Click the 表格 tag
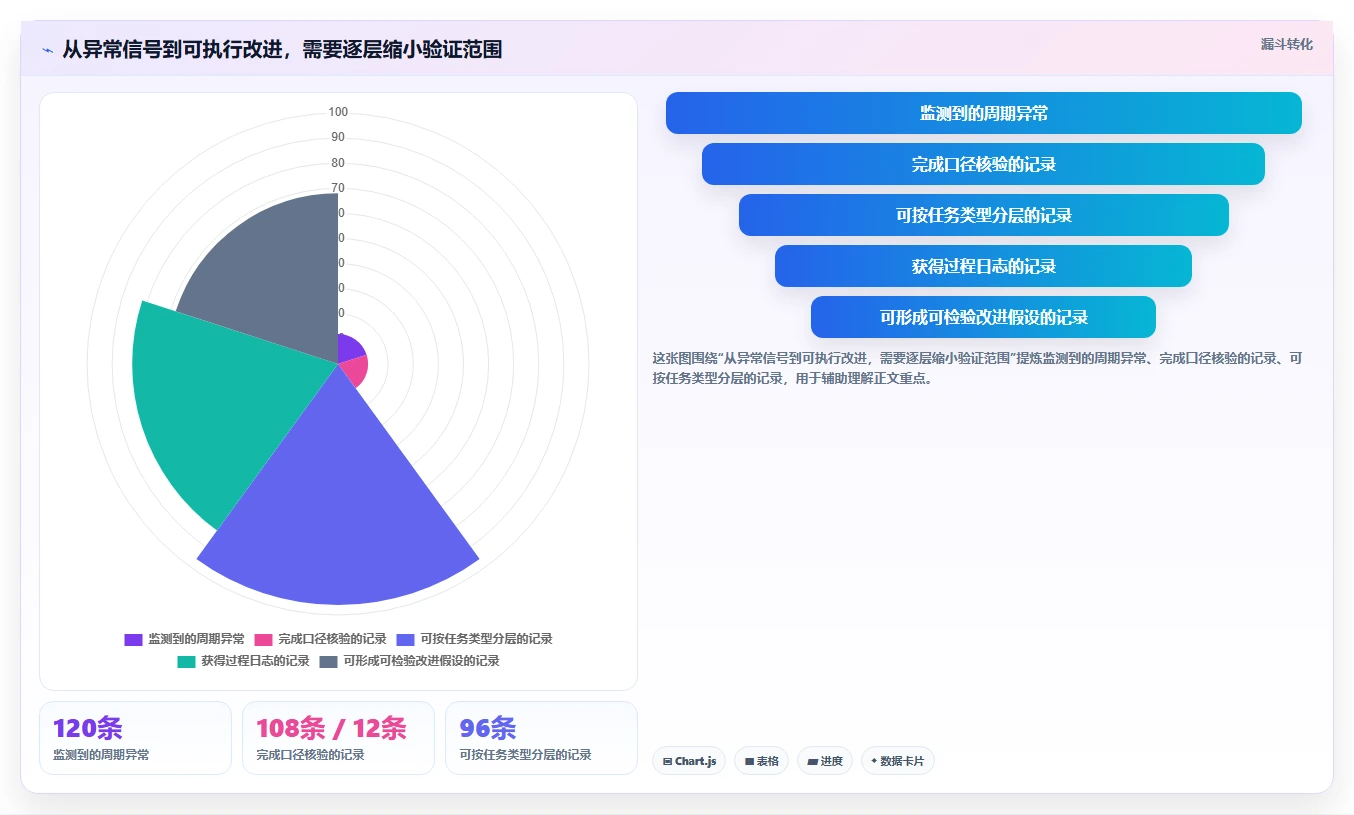This screenshot has width=1354, height=815. click(761, 761)
